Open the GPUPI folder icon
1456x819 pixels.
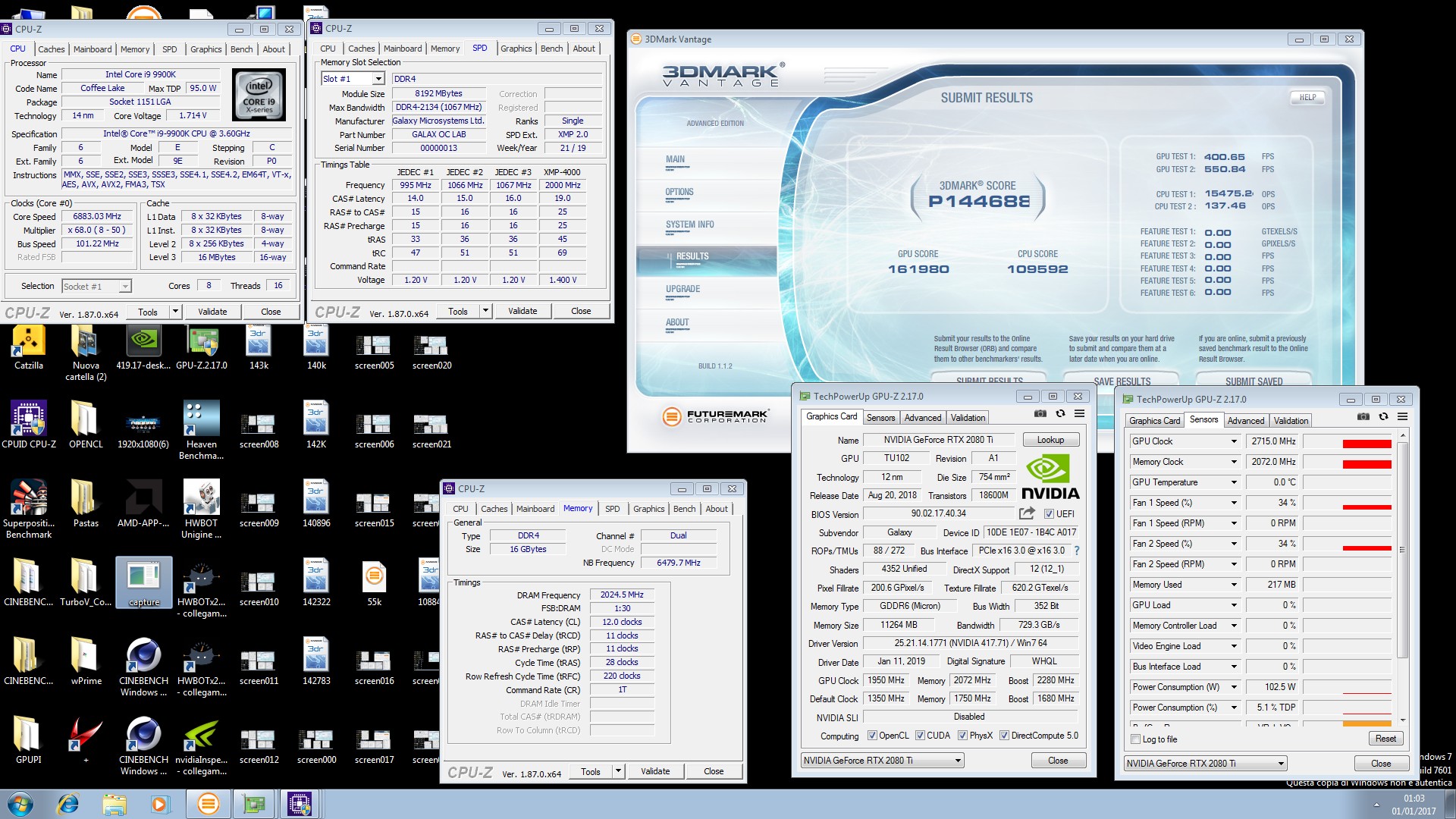[x=29, y=740]
